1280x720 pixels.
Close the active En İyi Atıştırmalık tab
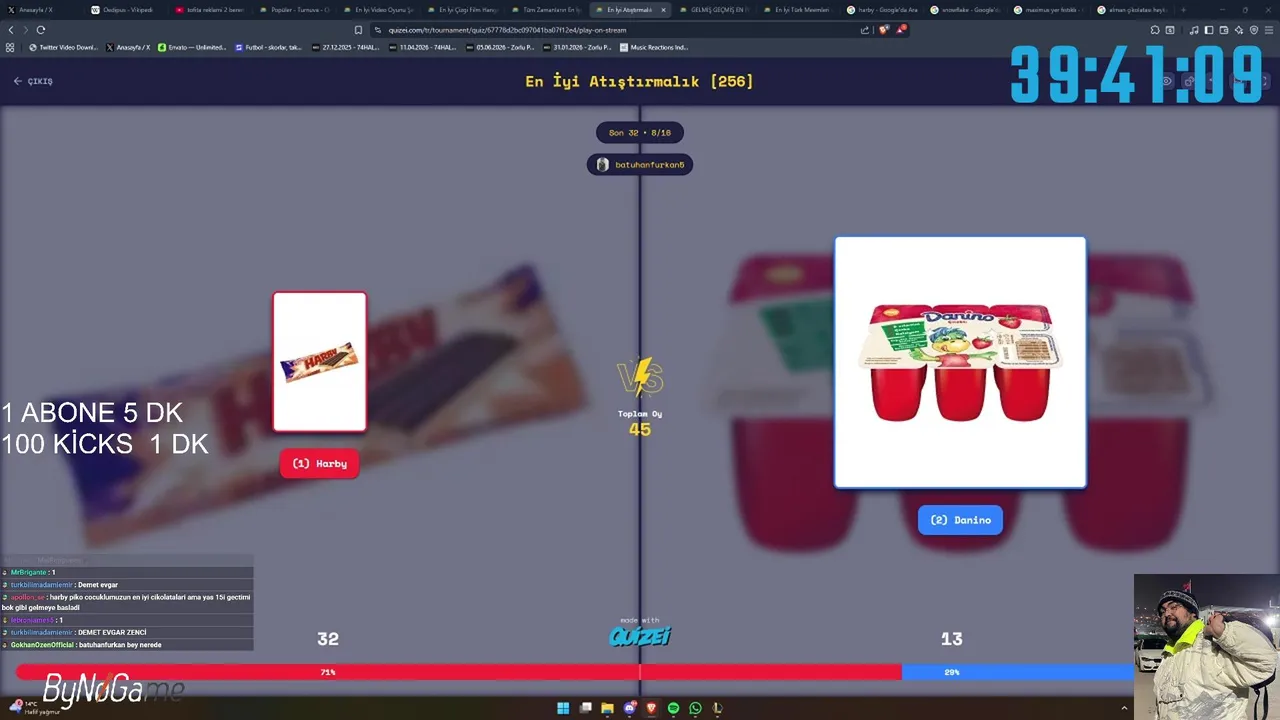[x=663, y=10]
